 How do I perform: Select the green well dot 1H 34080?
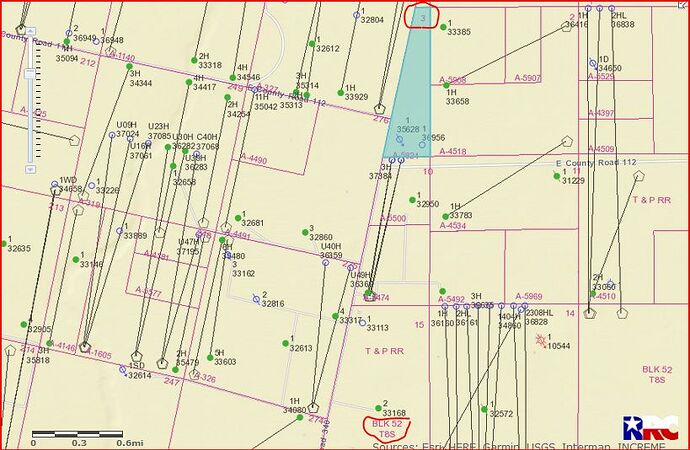(x=300, y=417)
